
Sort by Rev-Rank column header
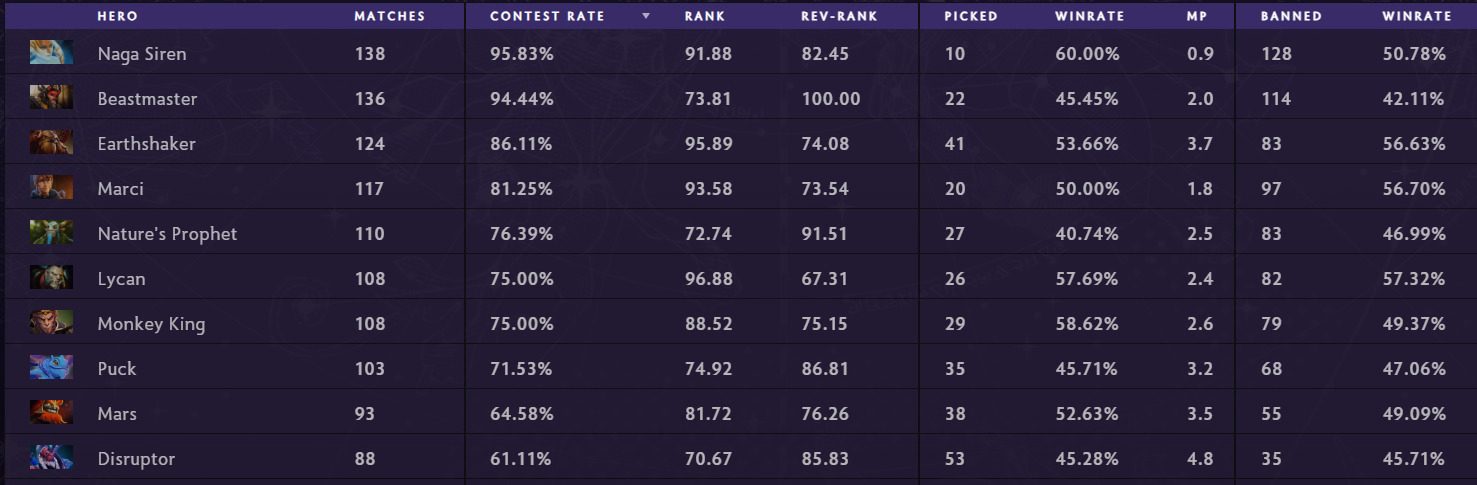pyautogui.click(x=839, y=16)
